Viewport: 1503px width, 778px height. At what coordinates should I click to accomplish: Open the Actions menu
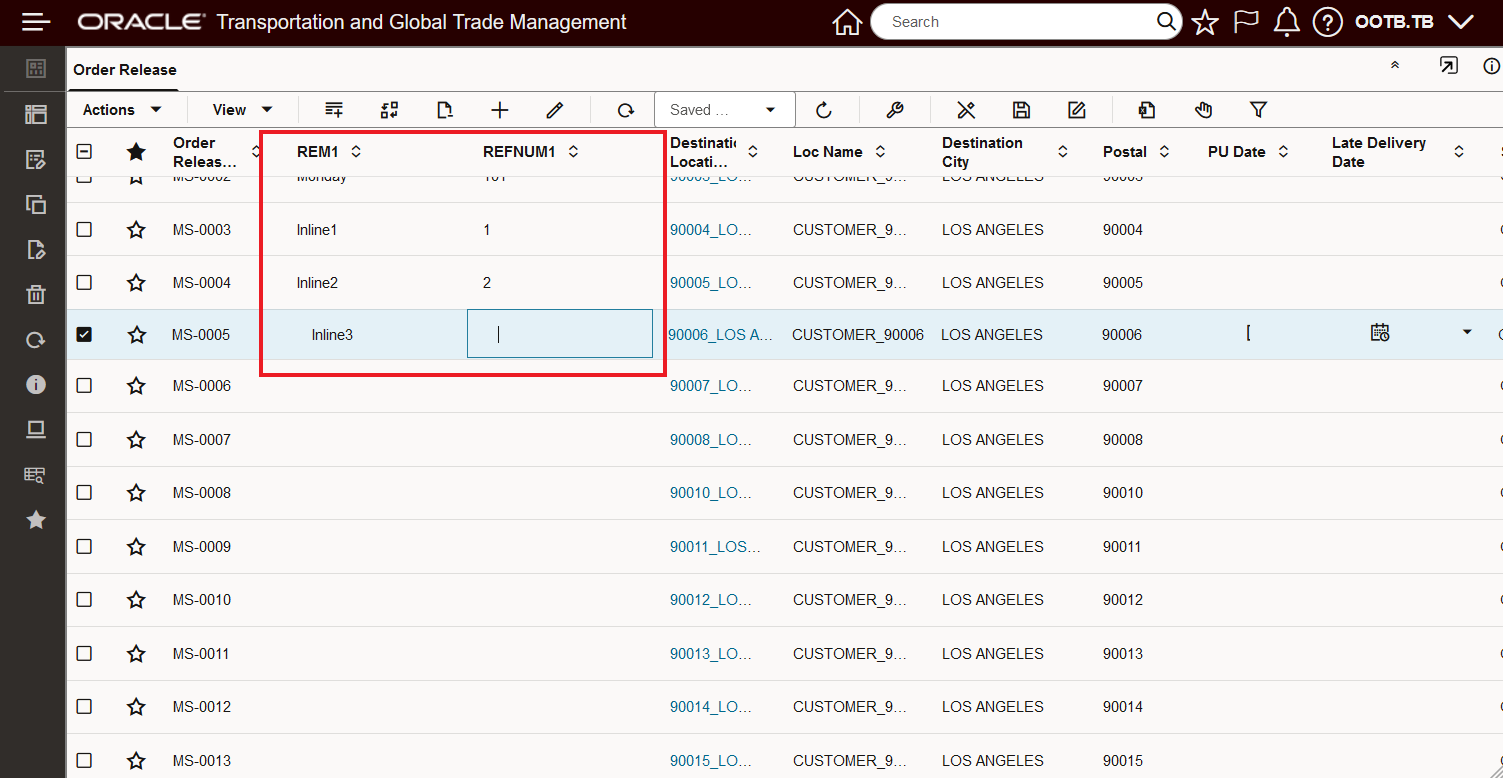point(121,110)
